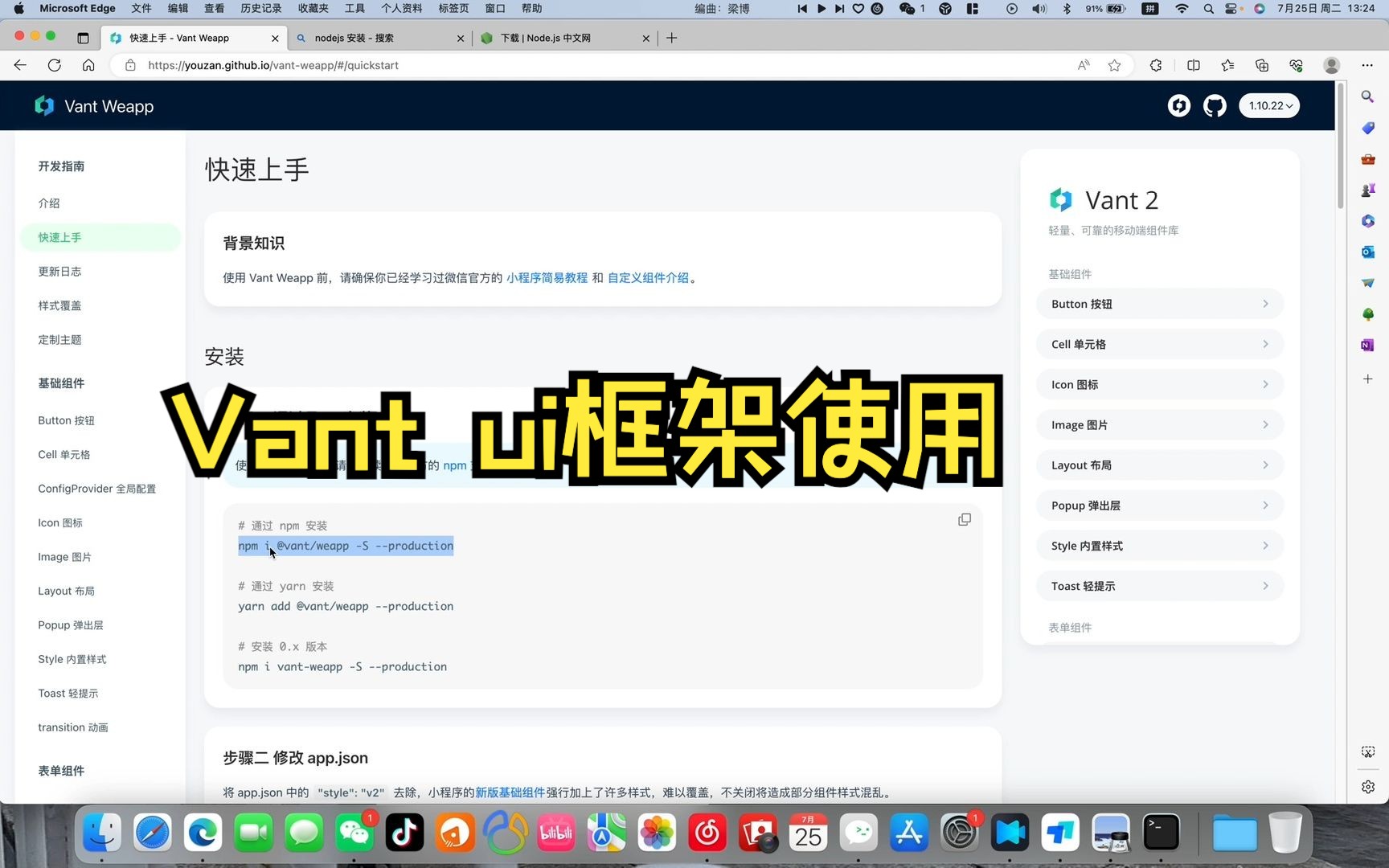This screenshot has height=868, width=1389.
Task: Open read aloud icon in address bar
Action: coord(1084,65)
